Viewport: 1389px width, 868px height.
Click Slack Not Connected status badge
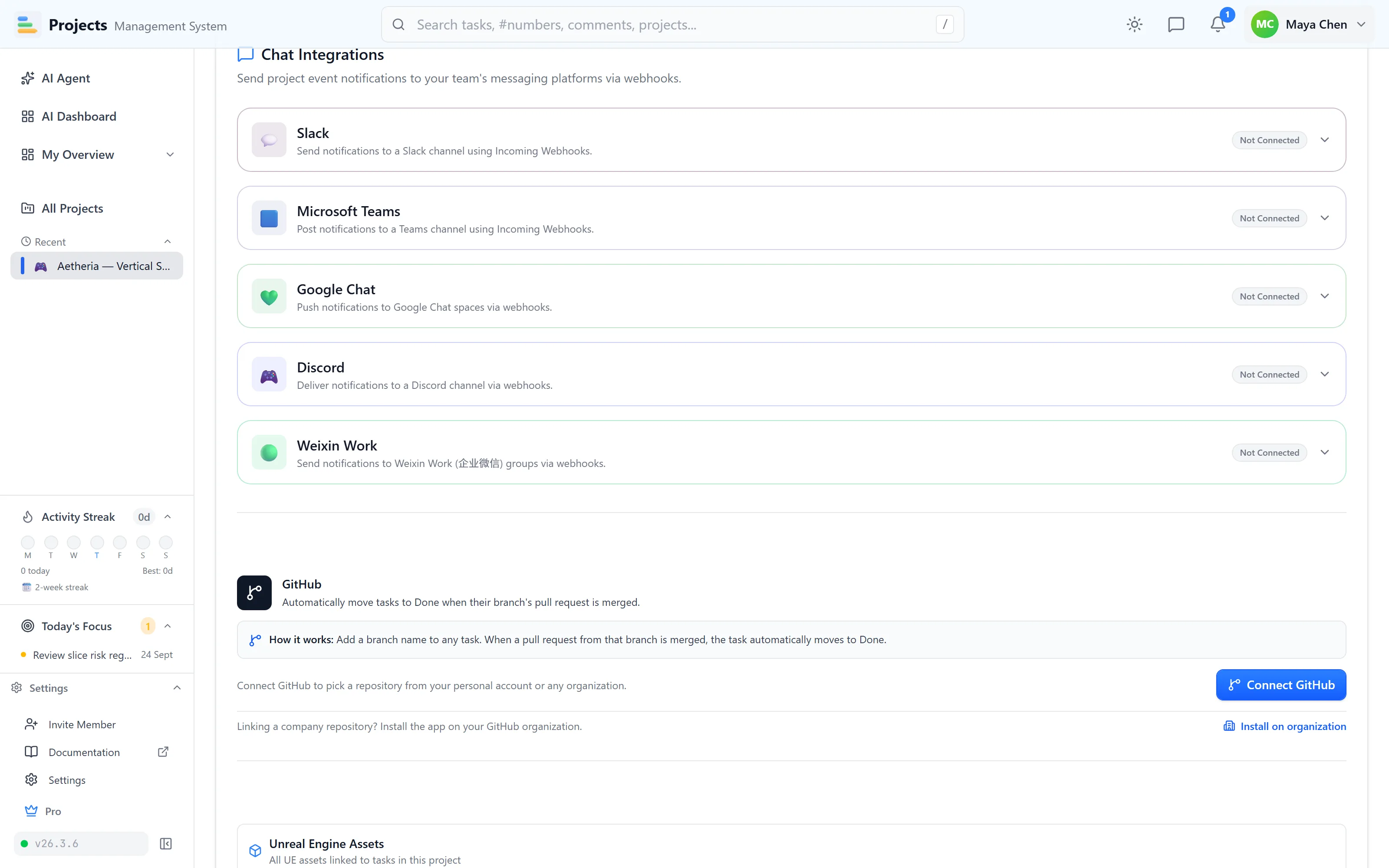click(1269, 140)
